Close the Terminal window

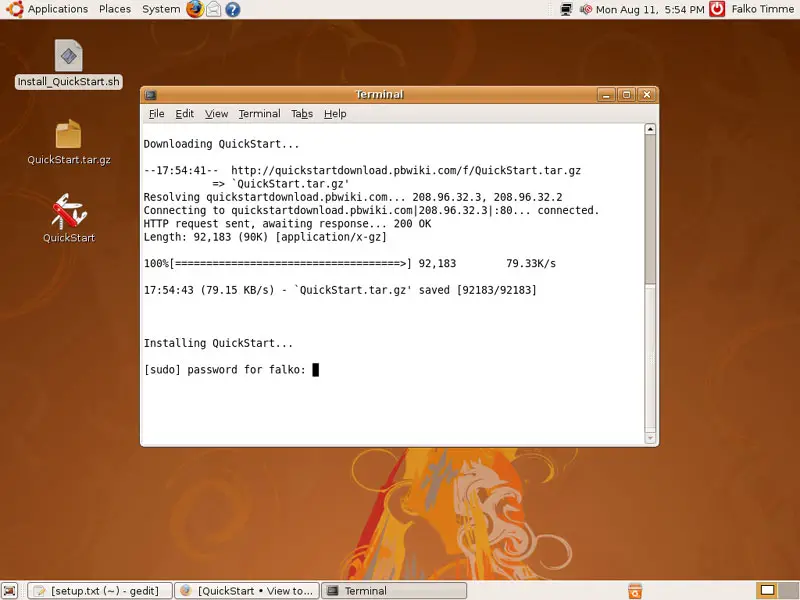click(x=646, y=95)
